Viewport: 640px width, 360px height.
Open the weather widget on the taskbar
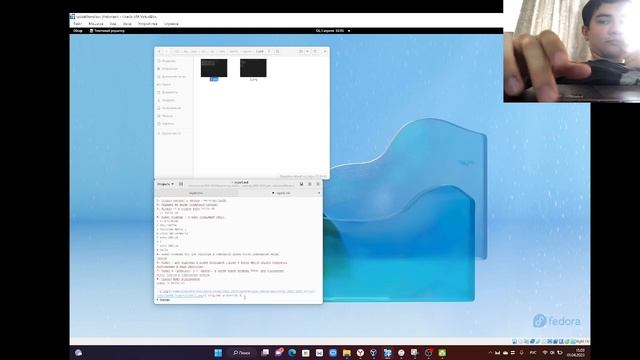pos(78,353)
